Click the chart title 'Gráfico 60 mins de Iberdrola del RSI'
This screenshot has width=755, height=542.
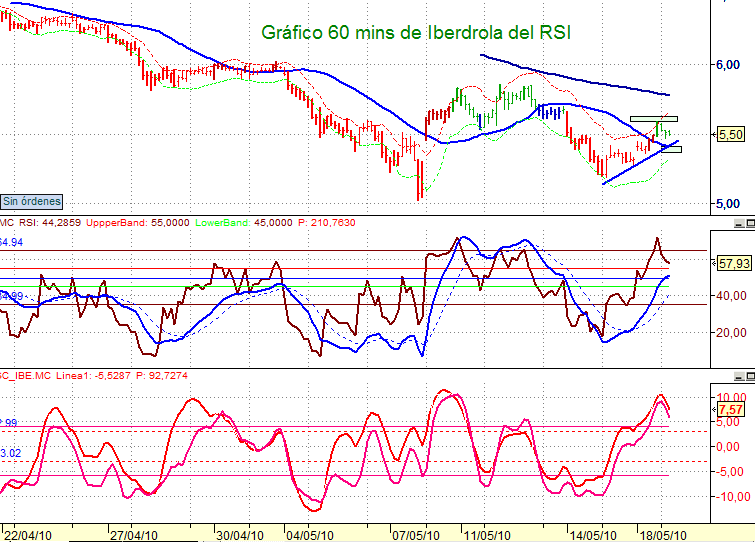tap(416, 33)
